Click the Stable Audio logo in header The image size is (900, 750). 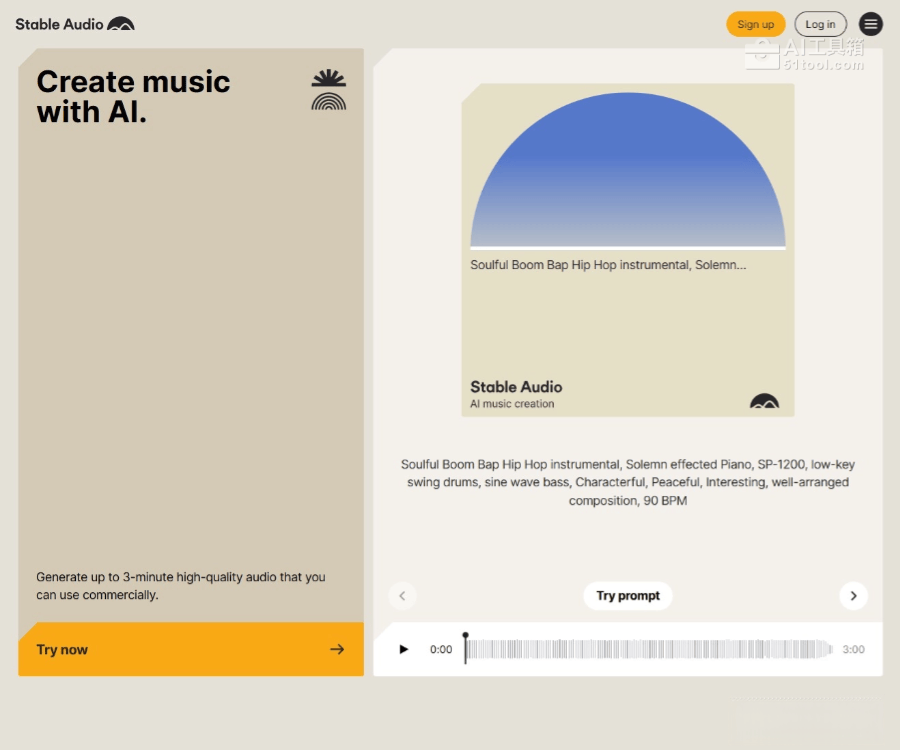coord(75,24)
